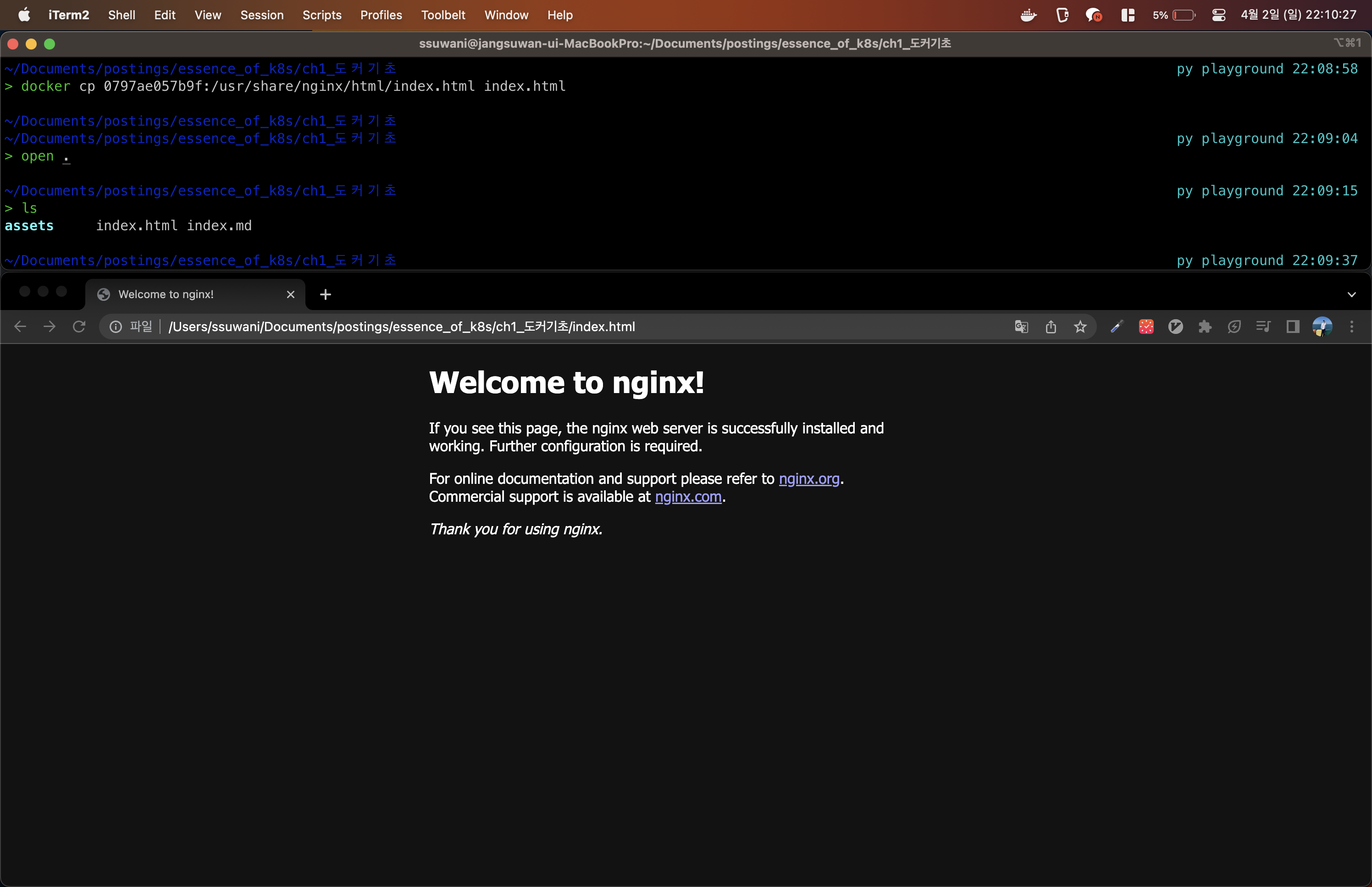This screenshot has width=1372, height=887.
Task: Reload the nginx welcome page
Action: [x=79, y=327]
